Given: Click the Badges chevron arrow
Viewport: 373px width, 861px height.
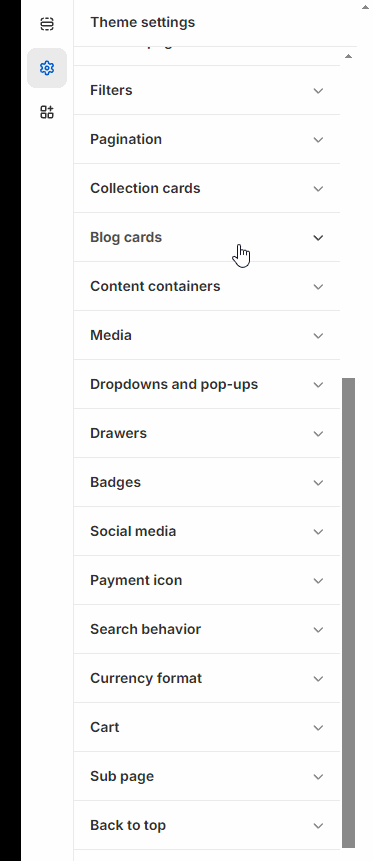Looking at the screenshot, I should point(318,483).
